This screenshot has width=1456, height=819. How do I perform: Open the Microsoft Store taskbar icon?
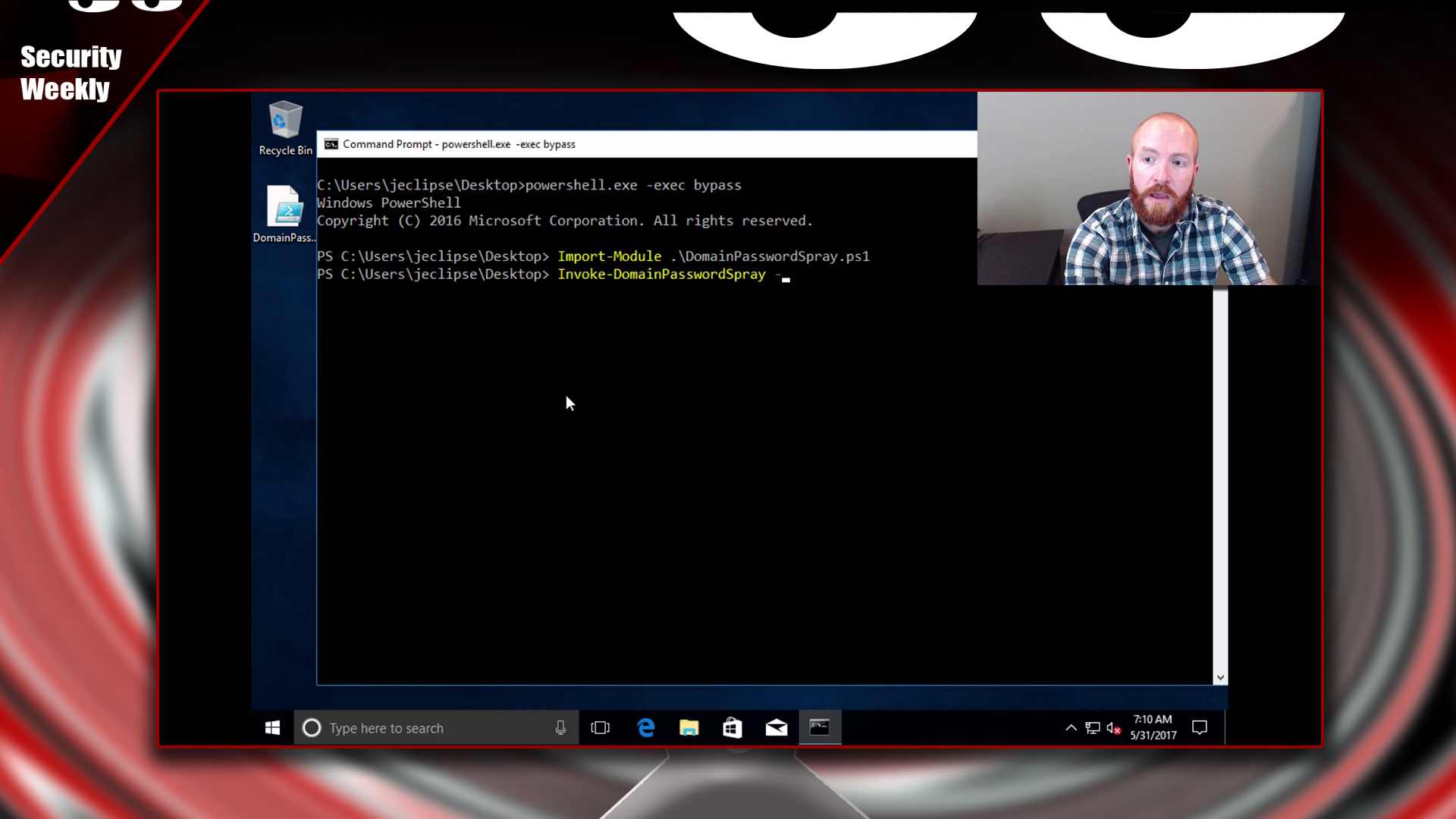coord(733,728)
